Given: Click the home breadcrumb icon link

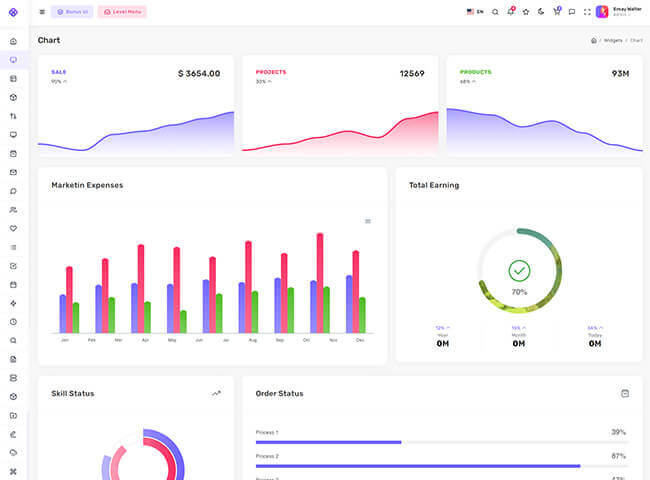Looking at the screenshot, I should 594,41.
